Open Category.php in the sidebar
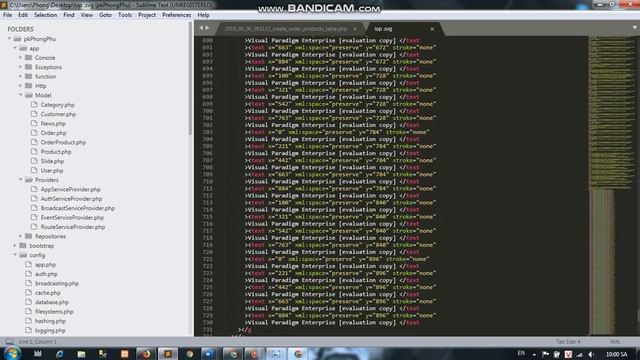The width and height of the screenshot is (640, 360). point(58,105)
